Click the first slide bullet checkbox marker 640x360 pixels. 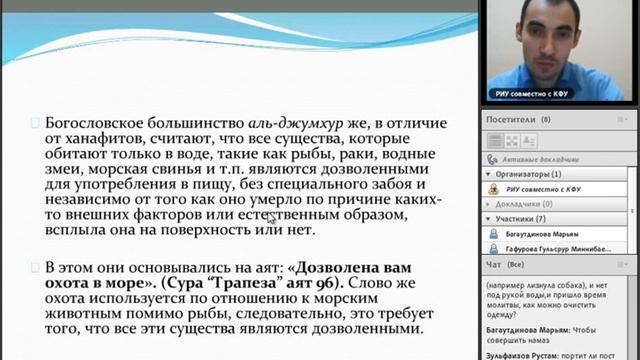[35, 123]
